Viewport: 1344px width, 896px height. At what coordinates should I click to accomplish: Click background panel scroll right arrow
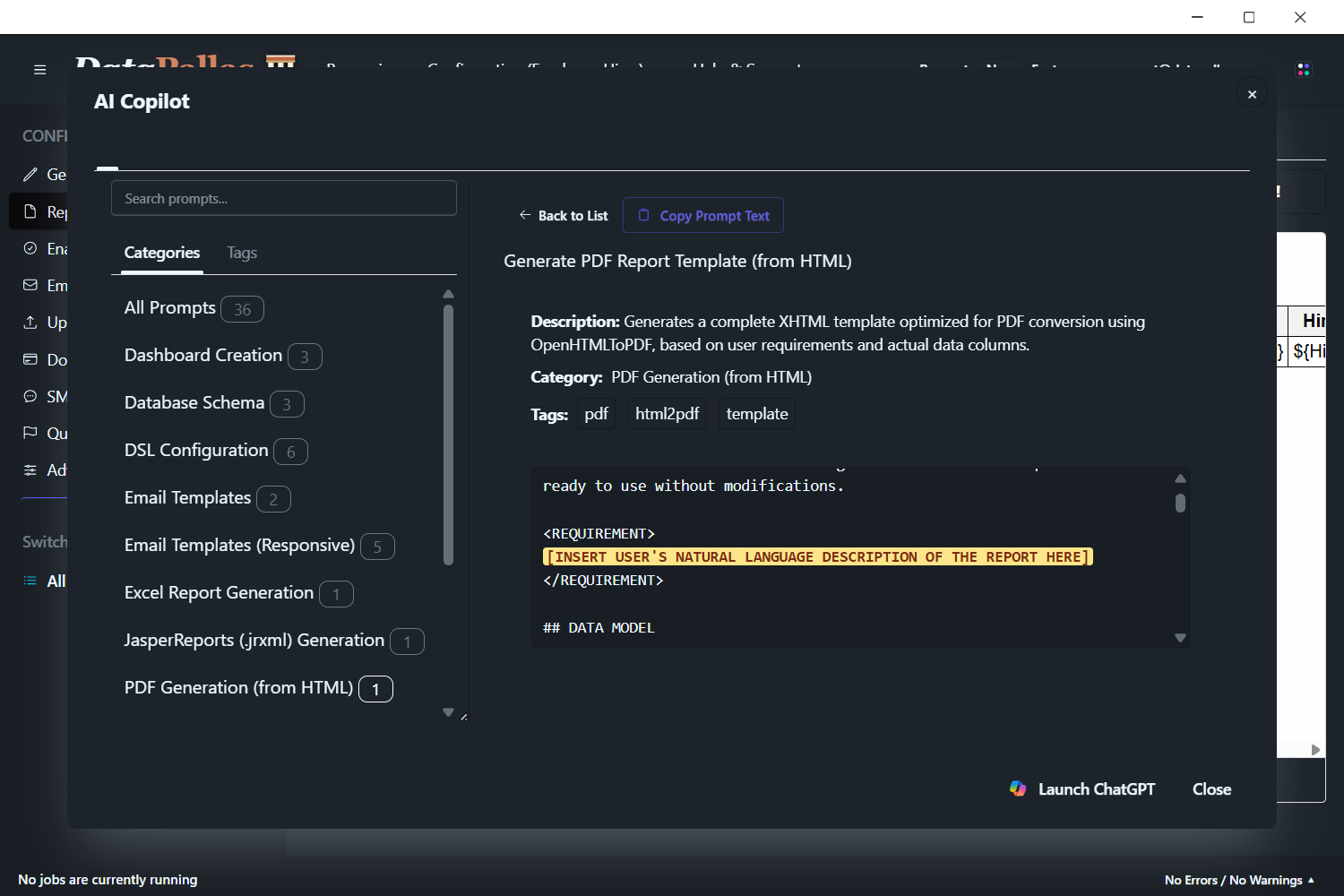coord(1315,750)
